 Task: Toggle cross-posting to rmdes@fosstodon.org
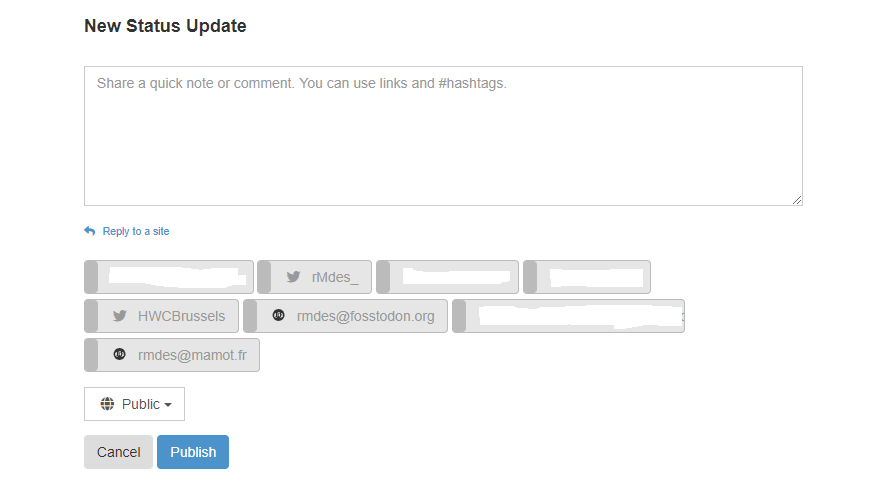click(345, 316)
